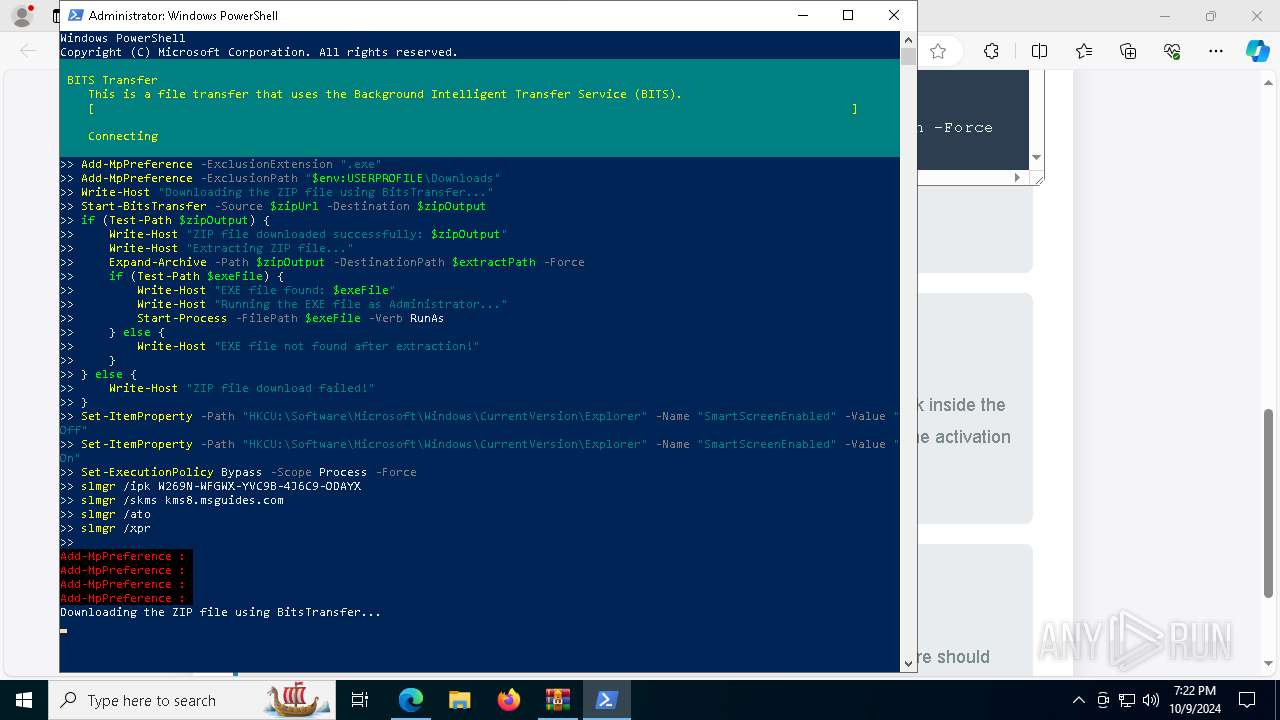Click the PowerShell scrollbar down arrow
This screenshot has height=720, width=1280.
click(x=908, y=662)
